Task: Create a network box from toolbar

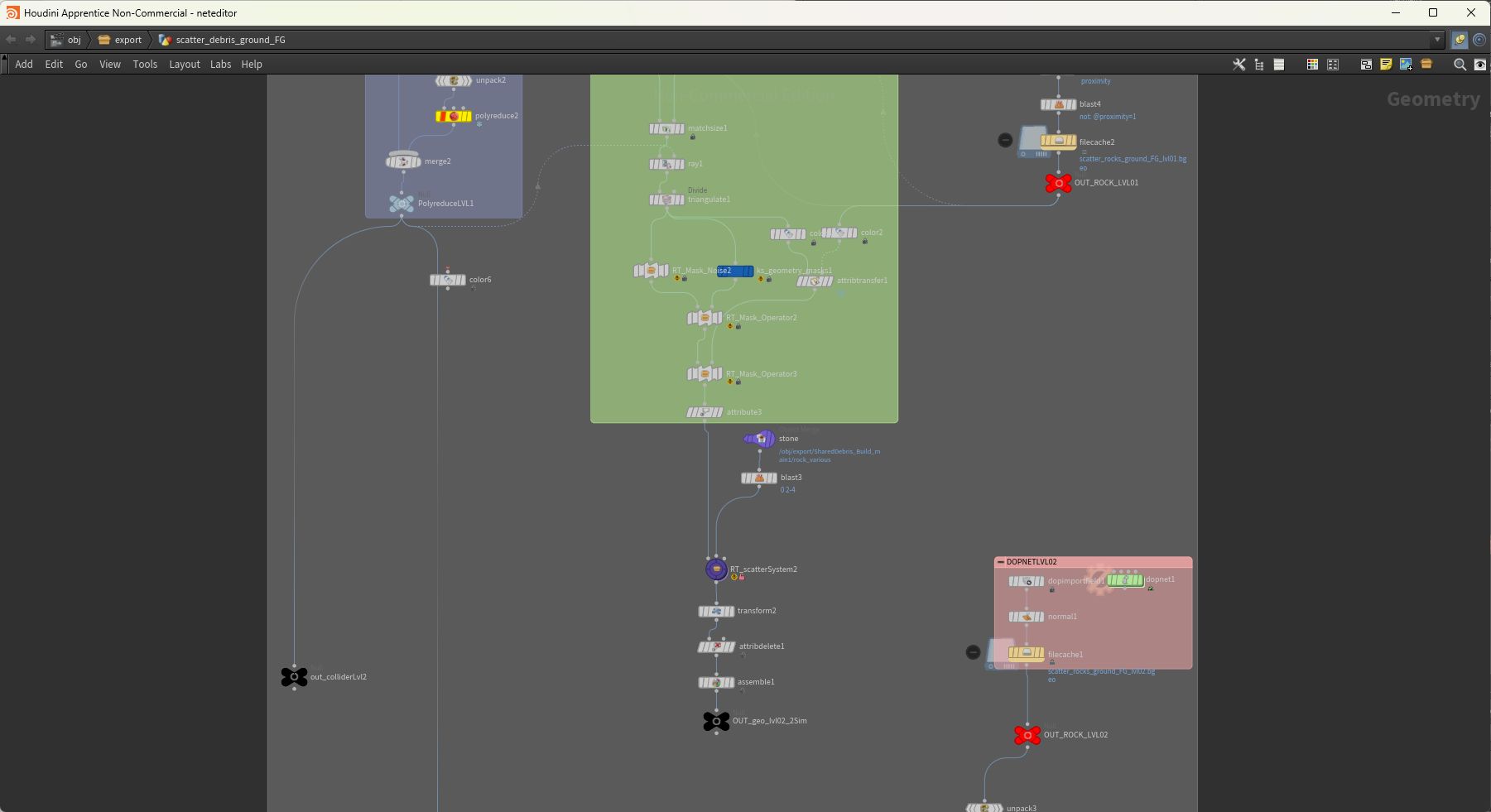Action: coord(1366,65)
